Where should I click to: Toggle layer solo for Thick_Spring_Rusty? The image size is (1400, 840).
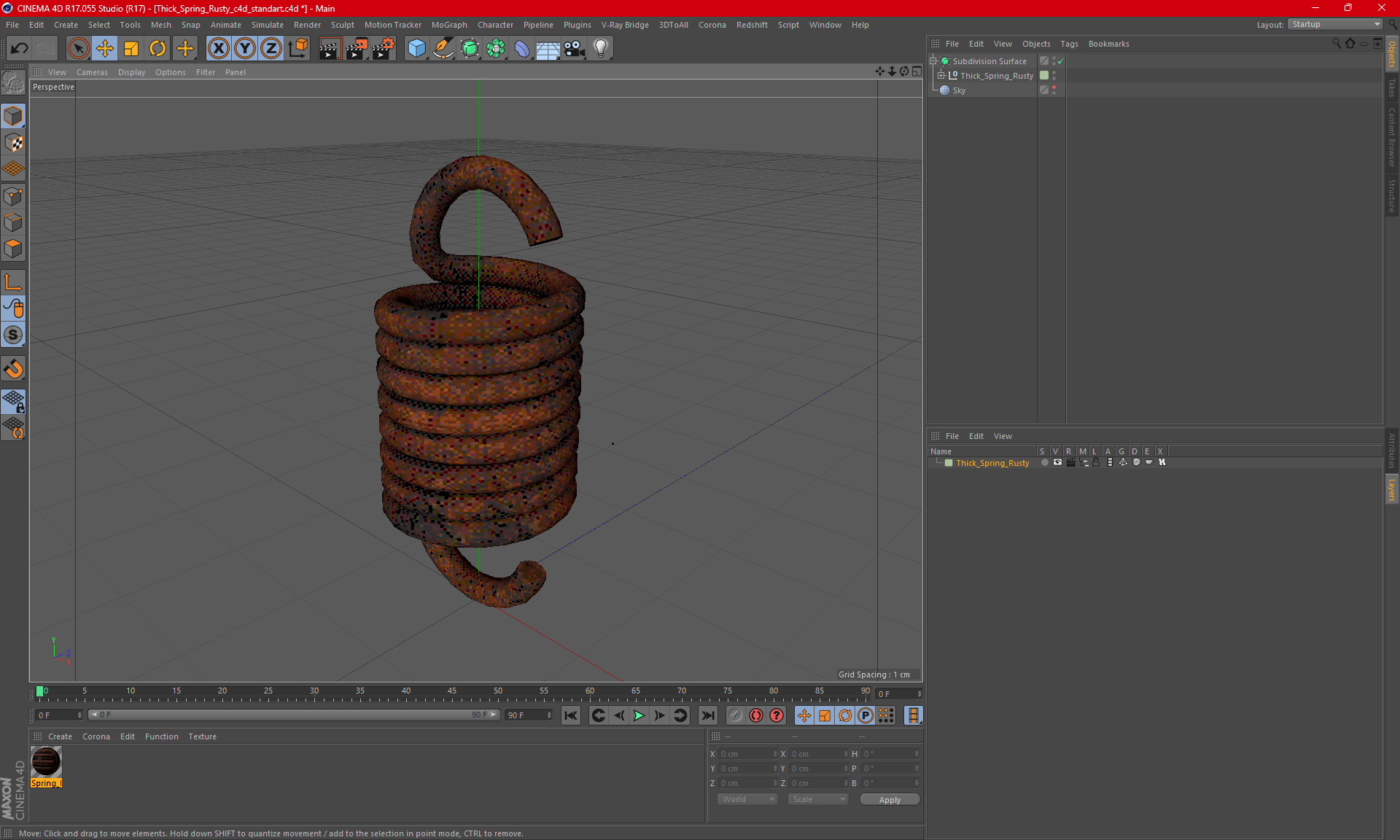tap(1044, 462)
